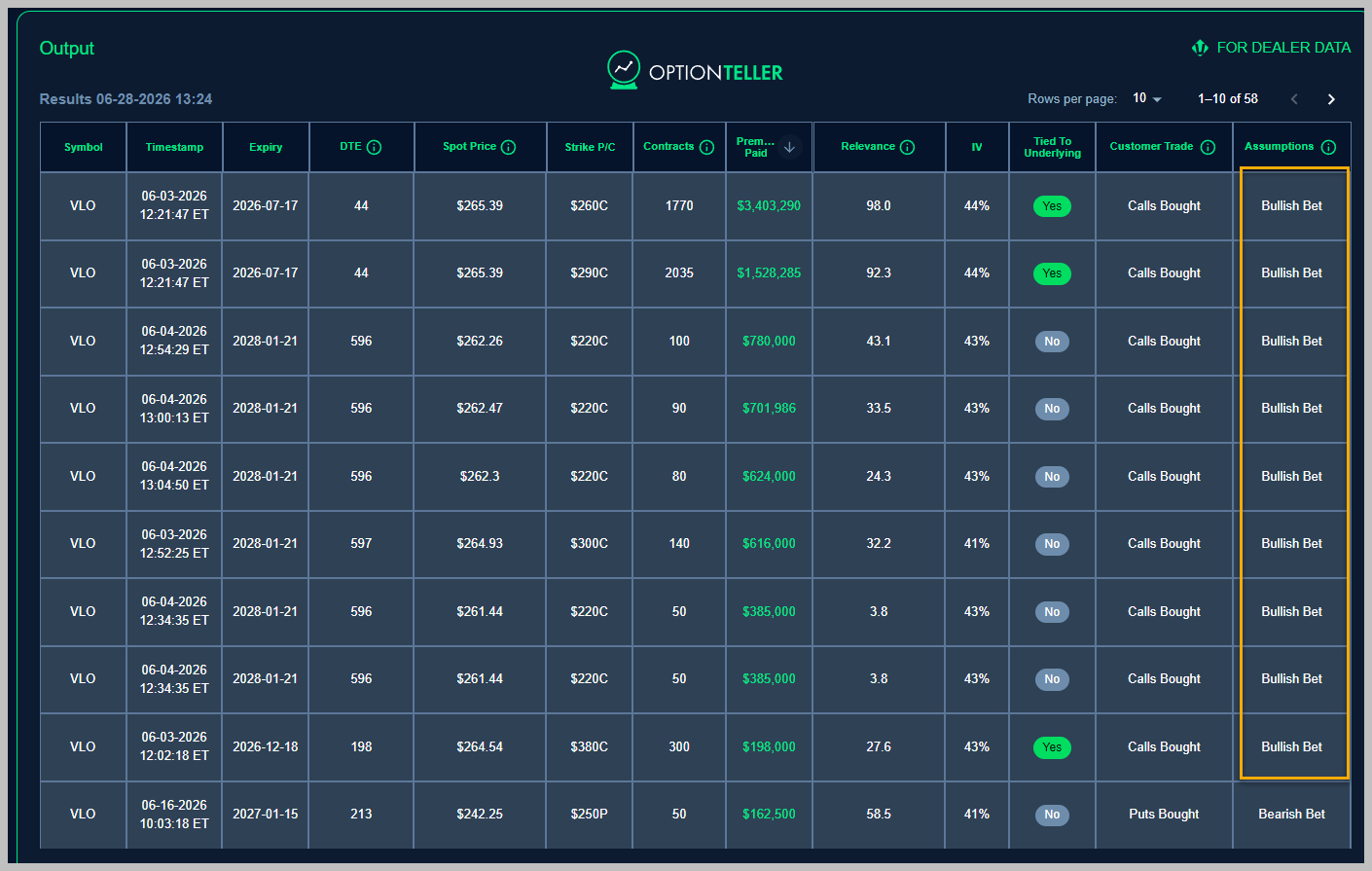Viewport: 1372px width, 871px height.
Task: Sort by Tied To Underlying header
Action: [1052, 147]
